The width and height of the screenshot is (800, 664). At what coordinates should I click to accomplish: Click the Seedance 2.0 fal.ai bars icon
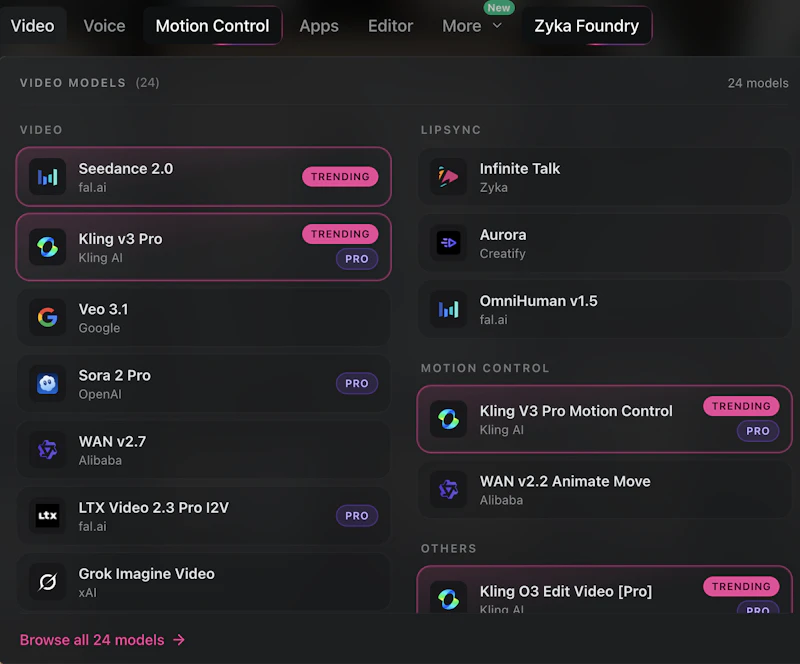point(47,177)
